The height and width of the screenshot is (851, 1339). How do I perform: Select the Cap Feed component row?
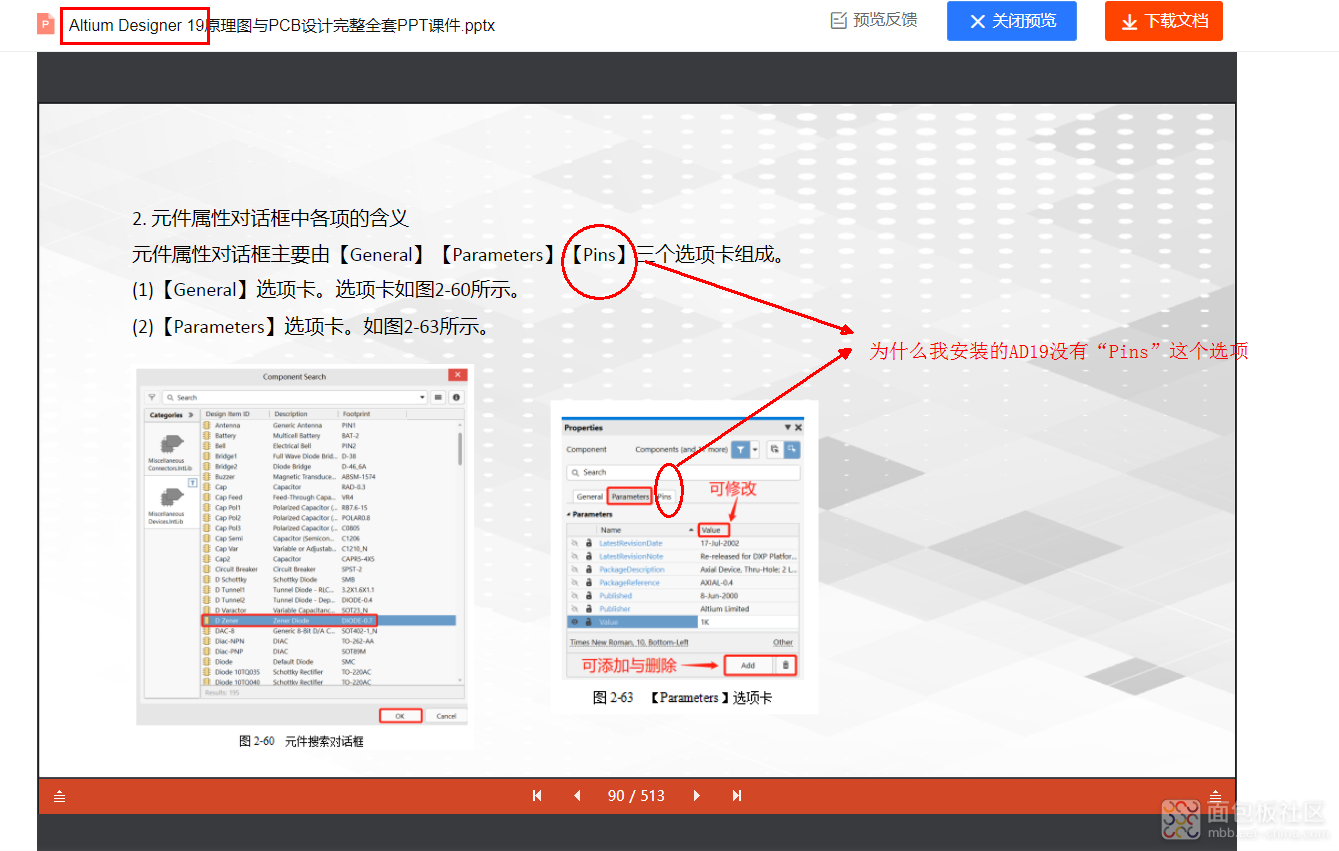(x=329, y=497)
